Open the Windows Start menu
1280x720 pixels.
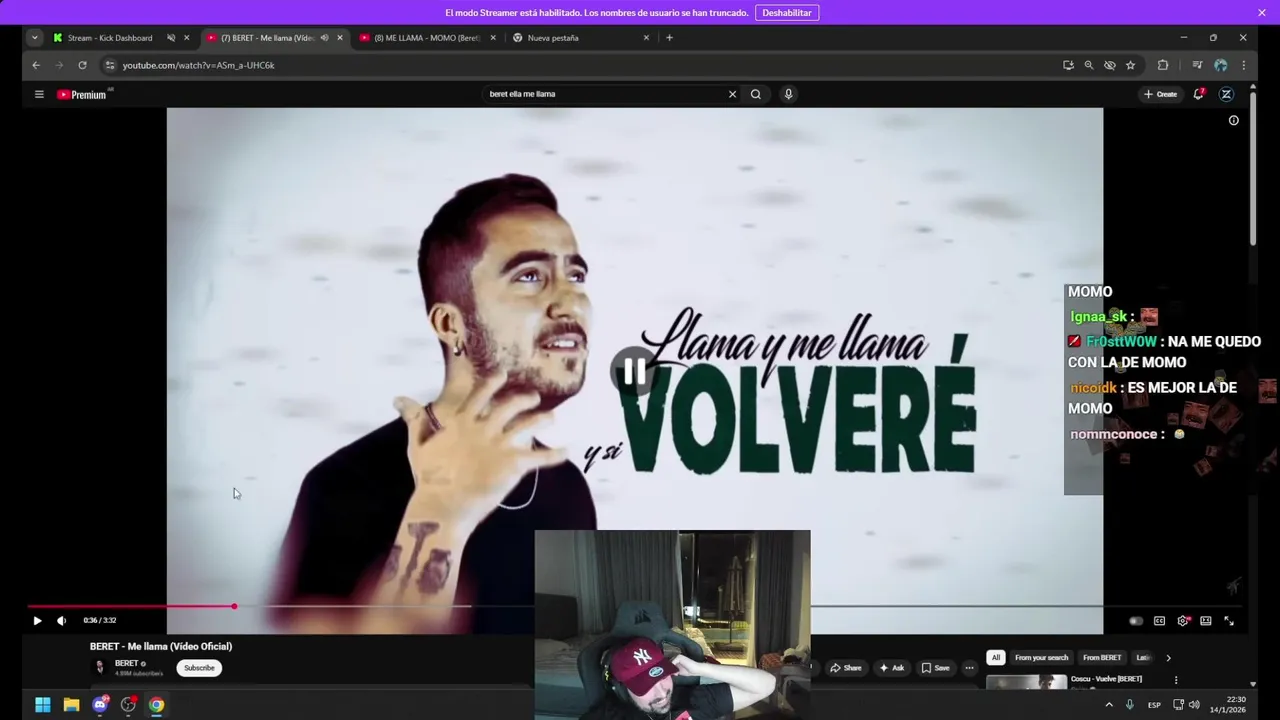[x=43, y=705]
